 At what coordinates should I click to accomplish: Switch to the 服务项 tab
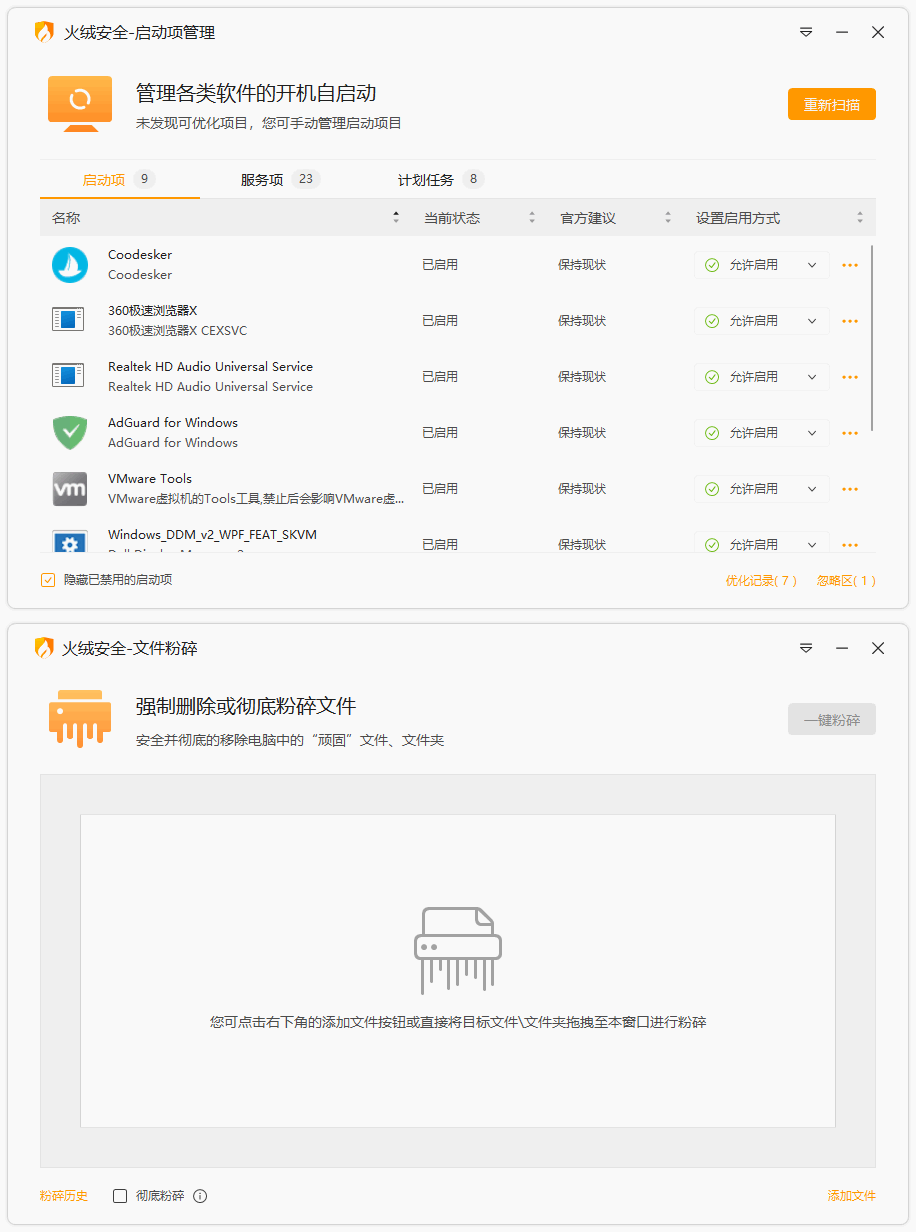click(x=280, y=180)
